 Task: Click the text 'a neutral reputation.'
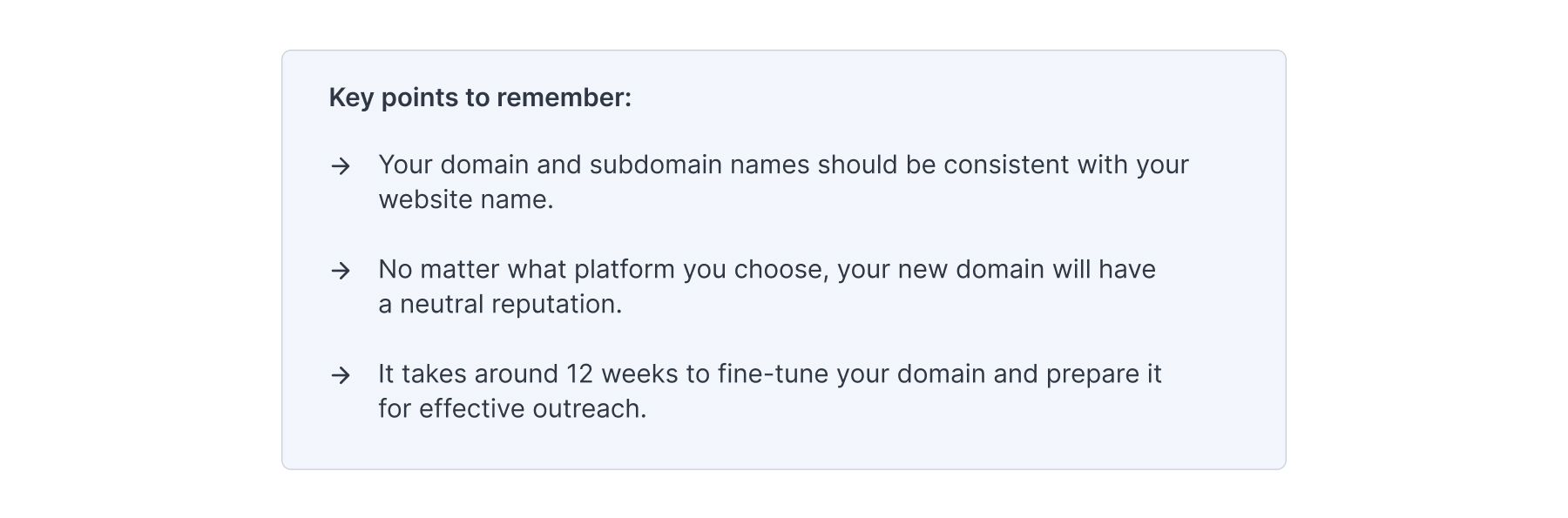[x=500, y=304]
